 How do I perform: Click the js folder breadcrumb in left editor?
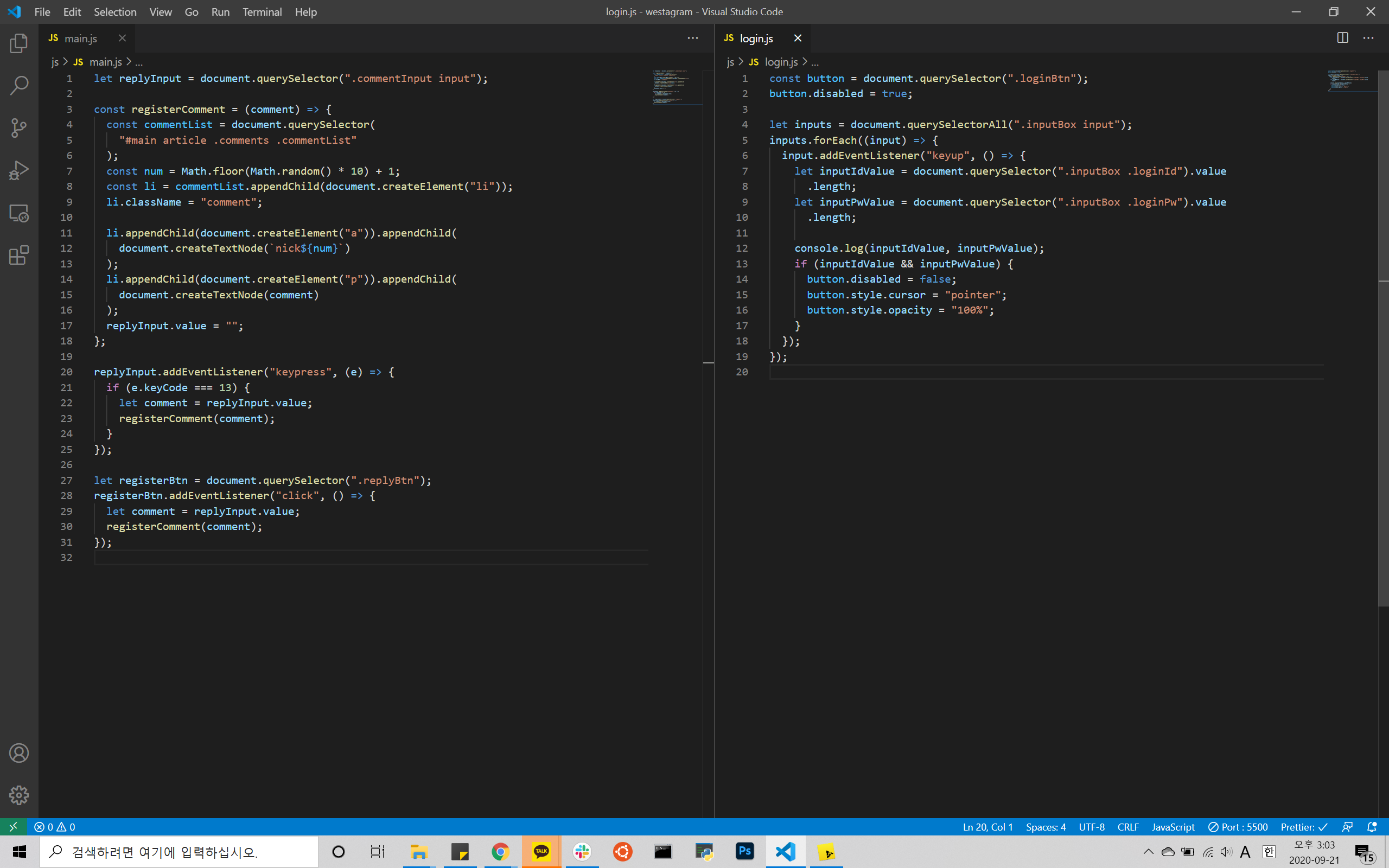point(55,62)
